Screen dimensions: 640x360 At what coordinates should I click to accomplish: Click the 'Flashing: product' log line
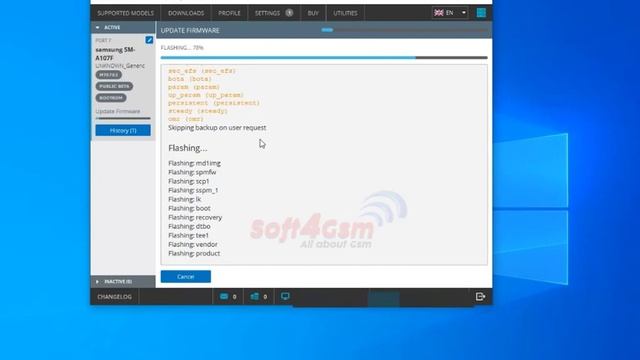[x=194, y=253]
